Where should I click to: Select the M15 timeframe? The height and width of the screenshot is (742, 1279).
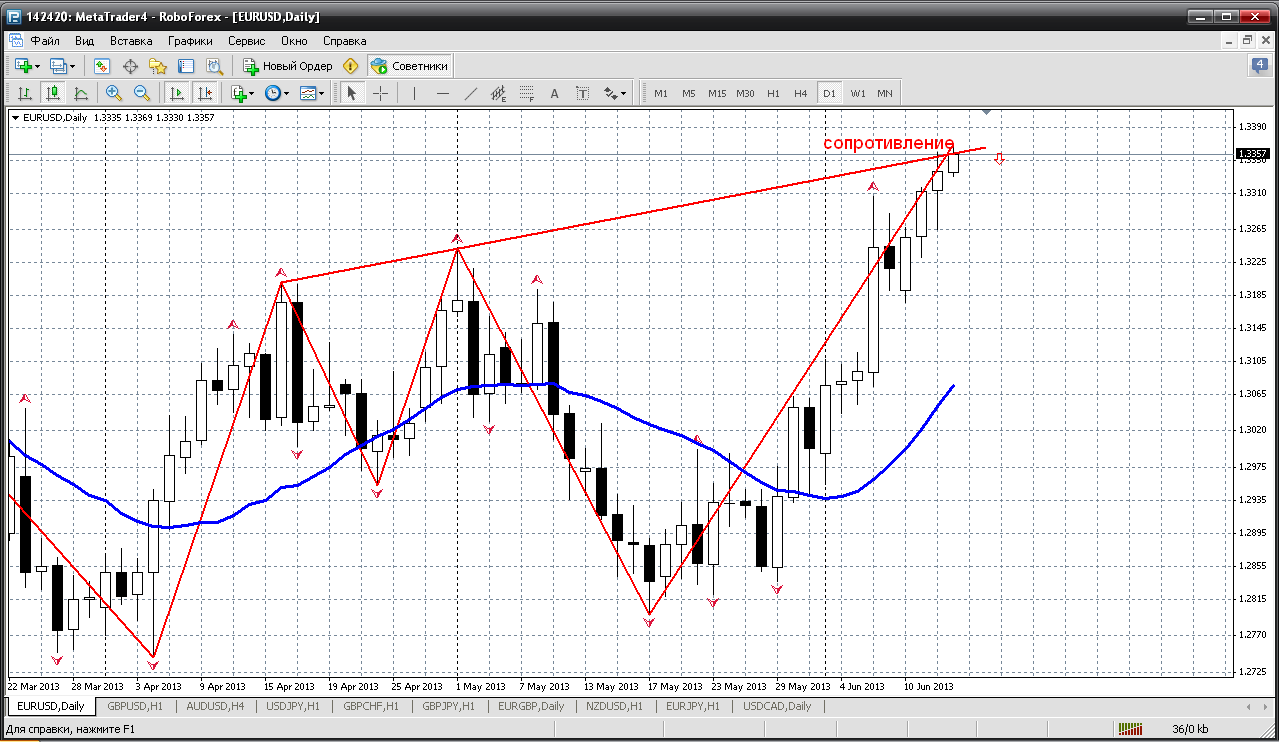717,93
